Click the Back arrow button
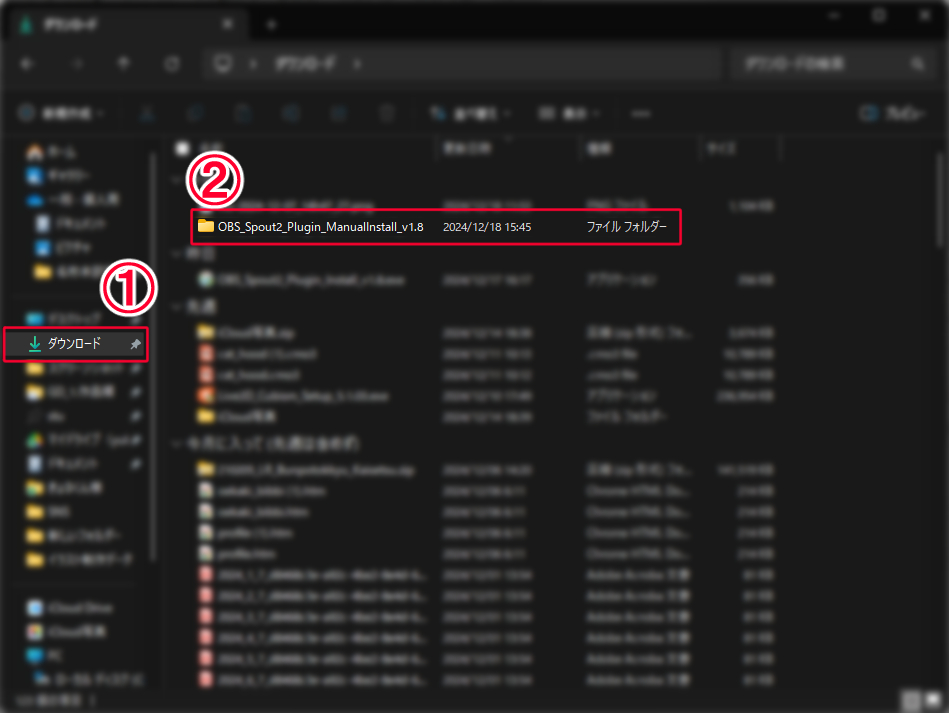This screenshot has width=949, height=713. pyautogui.click(x=27, y=64)
